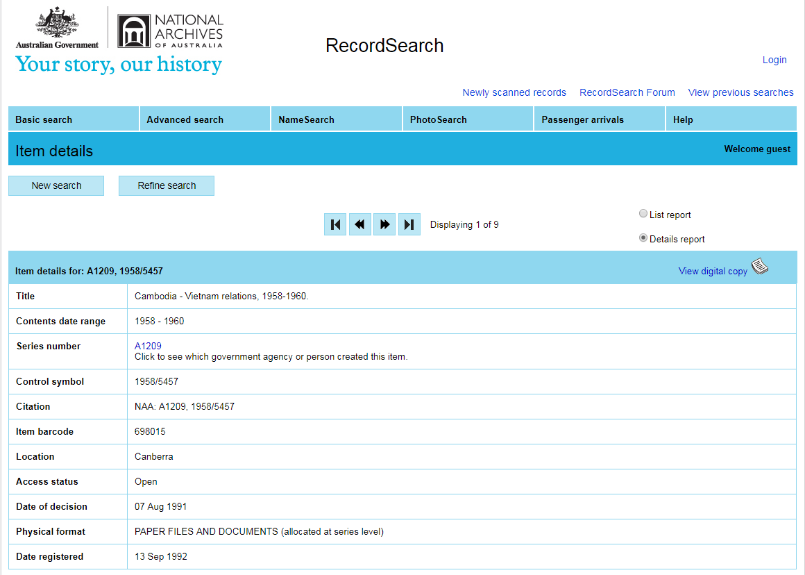Open the Help menu item
The width and height of the screenshot is (805, 575).
pyautogui.click(x=683, y=120)
